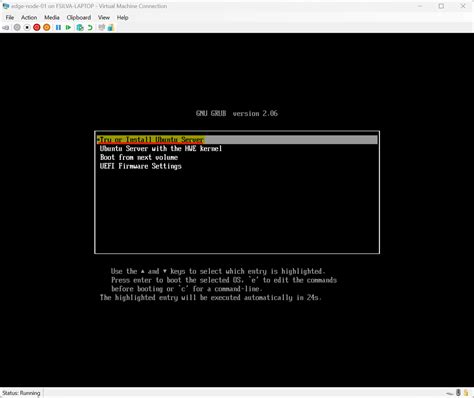Maximize the Virtual Machine Connection window
The width and height of the screenshot is (474, 398).
(x=441, y=6)
